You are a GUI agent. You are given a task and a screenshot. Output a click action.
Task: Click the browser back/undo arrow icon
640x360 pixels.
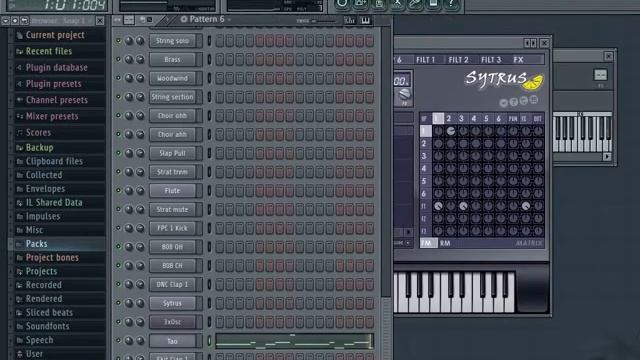[24, 20]
